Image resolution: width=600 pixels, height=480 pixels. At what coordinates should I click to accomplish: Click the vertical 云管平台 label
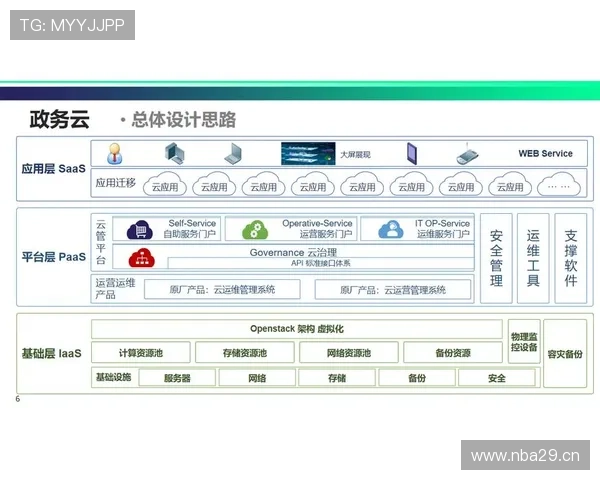point(101,242)
